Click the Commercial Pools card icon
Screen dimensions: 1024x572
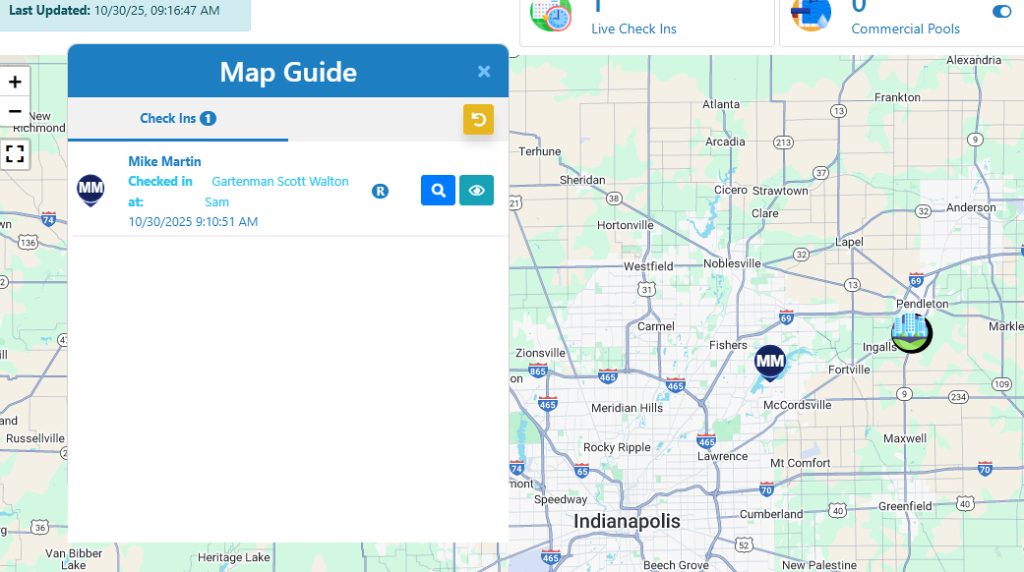point(810,14)
